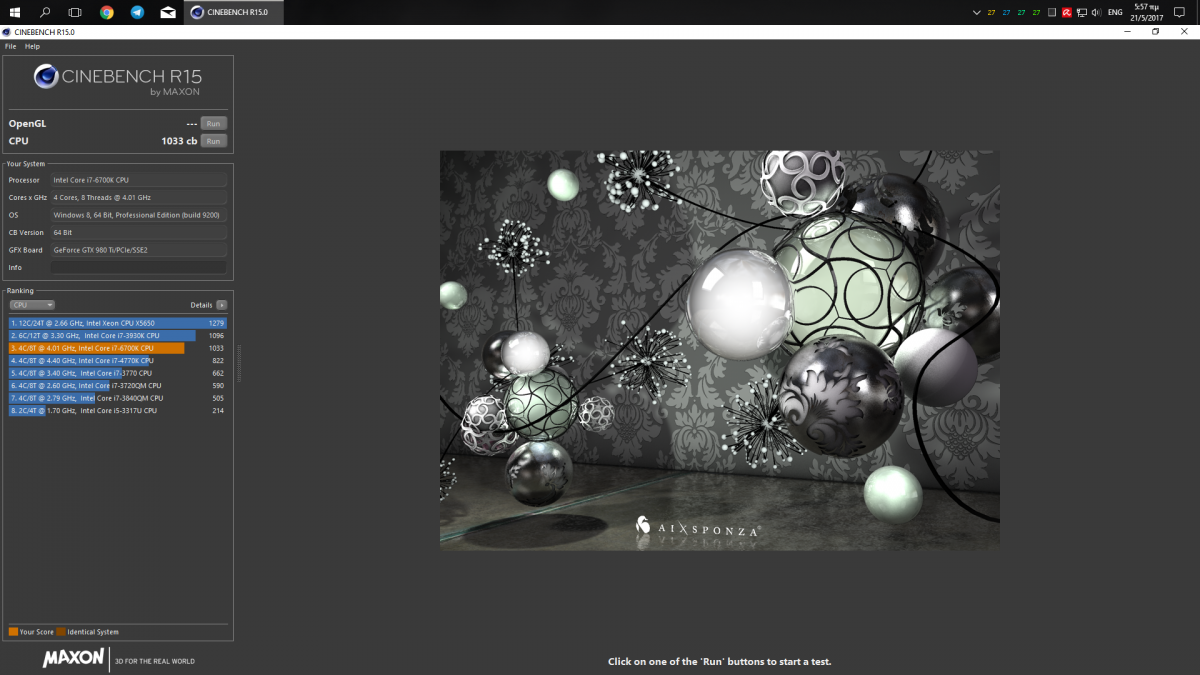The image size is (1200, 675).
Task: Show hidden system tray icons
Action: [977, 13]
